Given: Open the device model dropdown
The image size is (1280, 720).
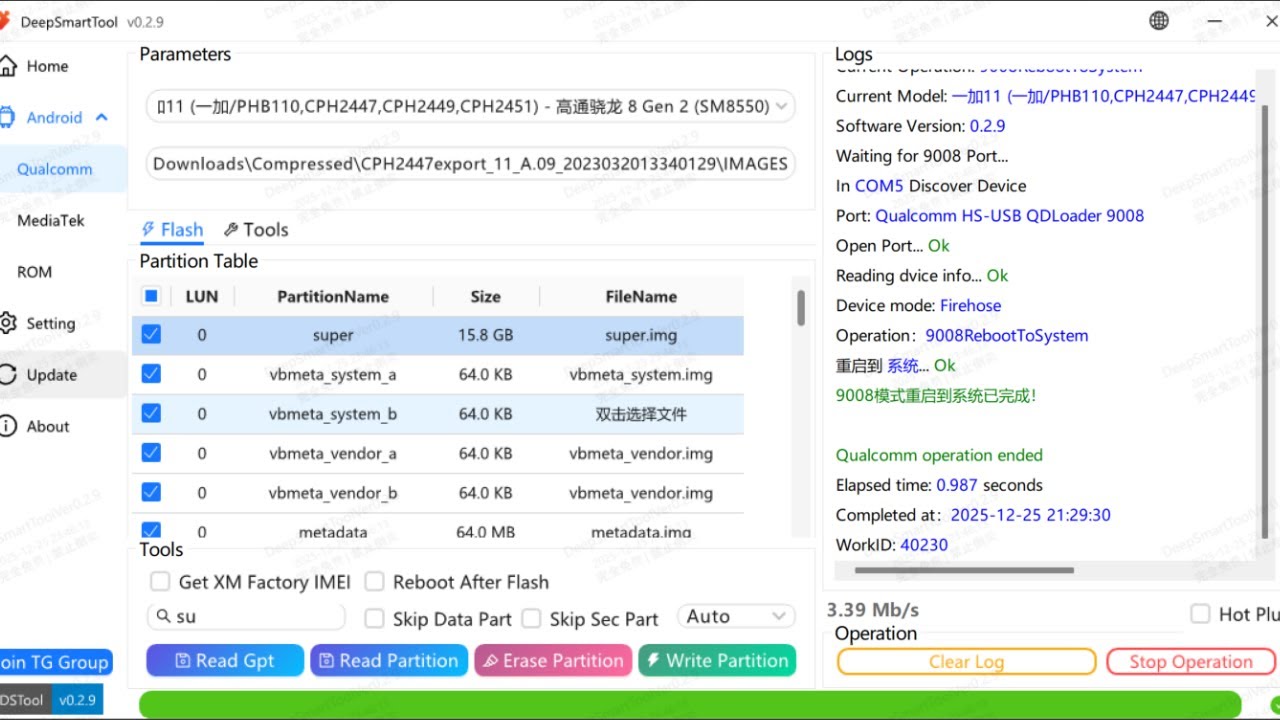Looking at the screenshot, I should (x=471, y=105).
